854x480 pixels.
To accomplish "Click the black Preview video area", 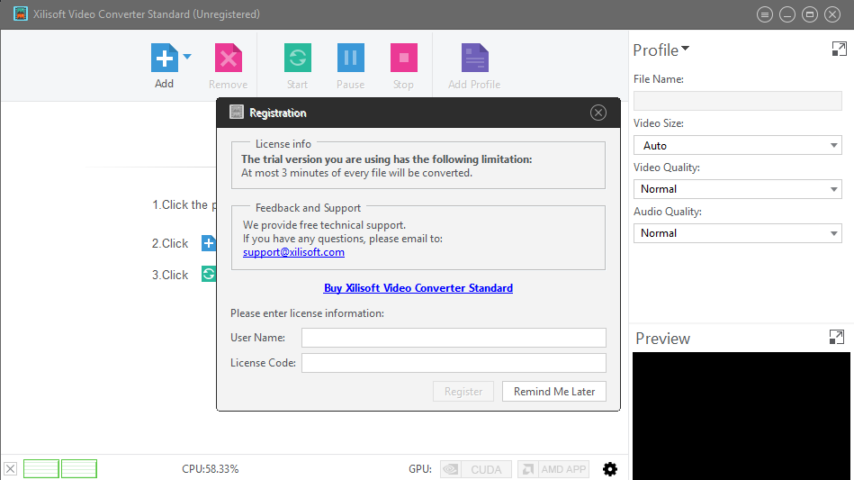I will [741, 416].
